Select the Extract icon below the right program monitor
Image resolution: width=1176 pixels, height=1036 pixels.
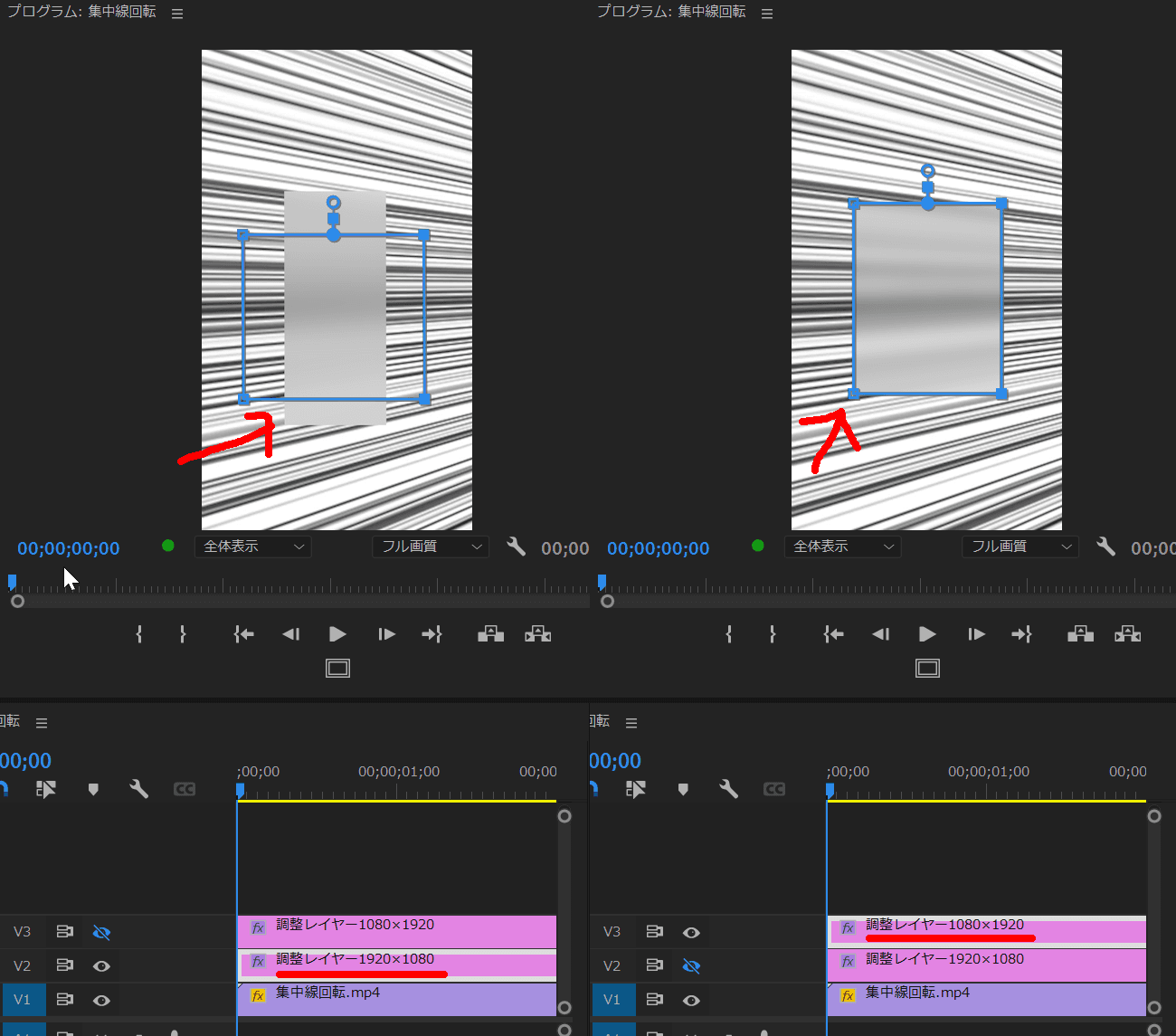1127,633
